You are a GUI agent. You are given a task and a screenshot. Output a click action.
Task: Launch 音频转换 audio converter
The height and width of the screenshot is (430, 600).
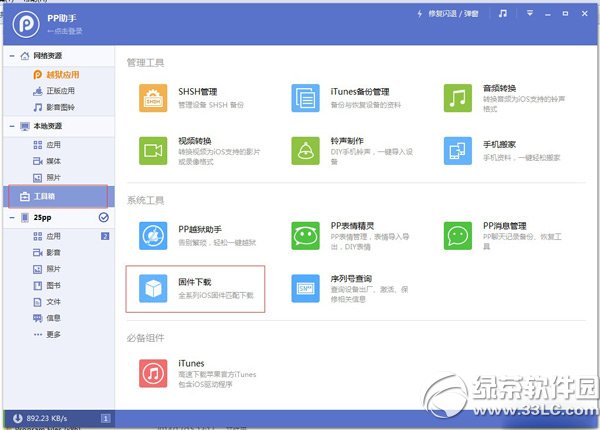coord(458,97)
